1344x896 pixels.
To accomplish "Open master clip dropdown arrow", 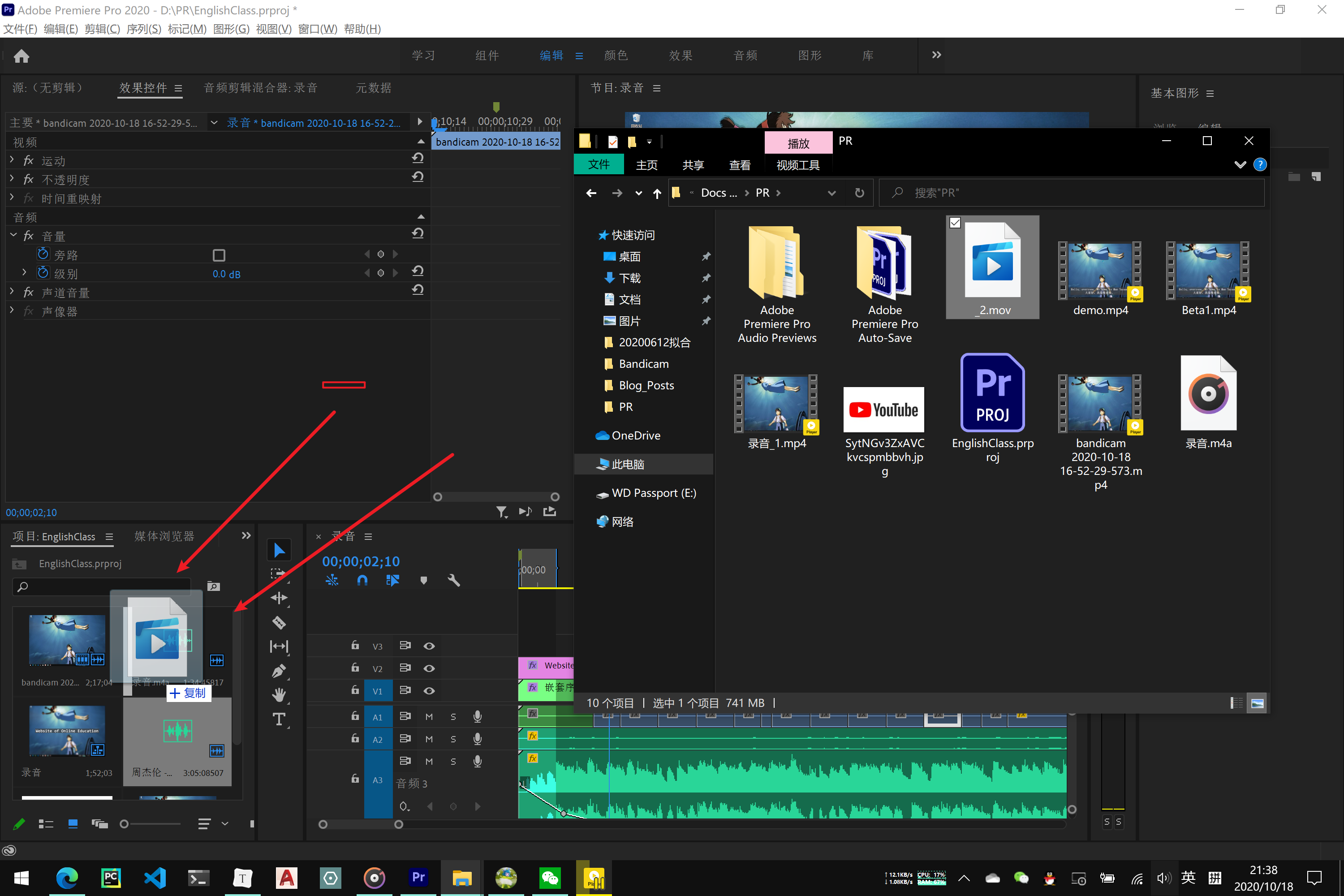I will pos(214,122).
